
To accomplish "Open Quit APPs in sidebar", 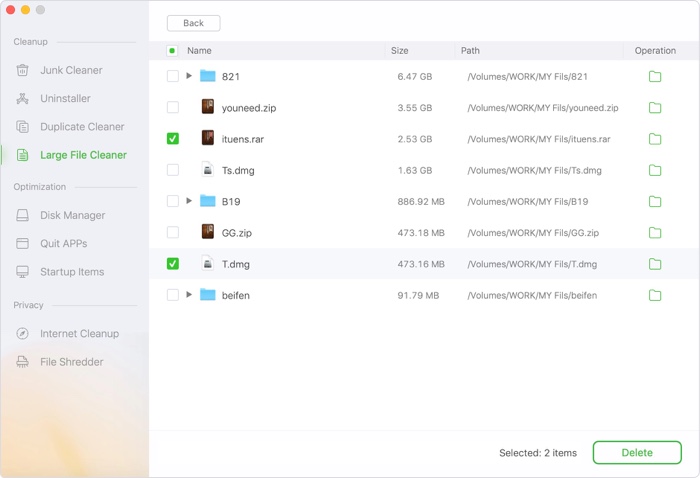I will click(x=63, y=243).
